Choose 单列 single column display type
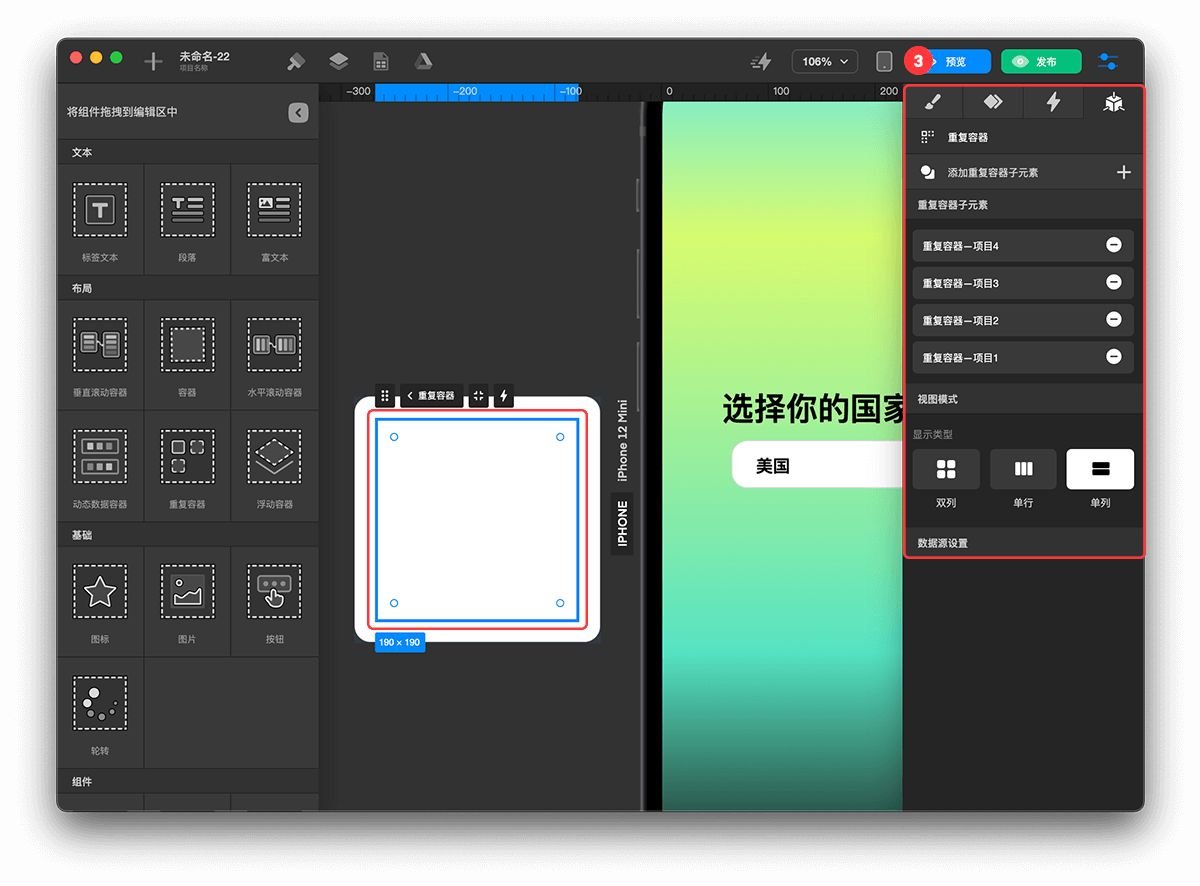The width and height of the screenshot is (1200, 886). (x=1100, y=469)
